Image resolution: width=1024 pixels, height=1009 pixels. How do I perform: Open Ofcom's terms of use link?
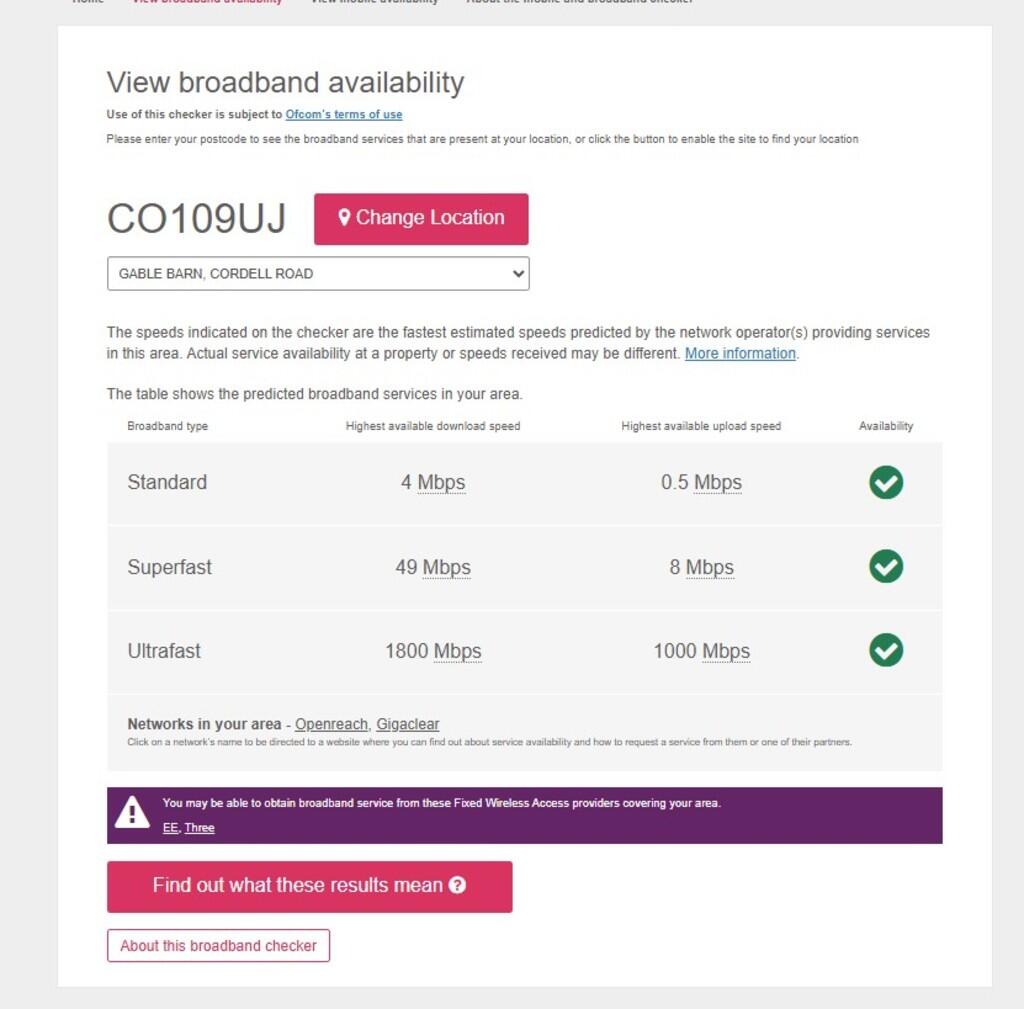tap(344, 114)
